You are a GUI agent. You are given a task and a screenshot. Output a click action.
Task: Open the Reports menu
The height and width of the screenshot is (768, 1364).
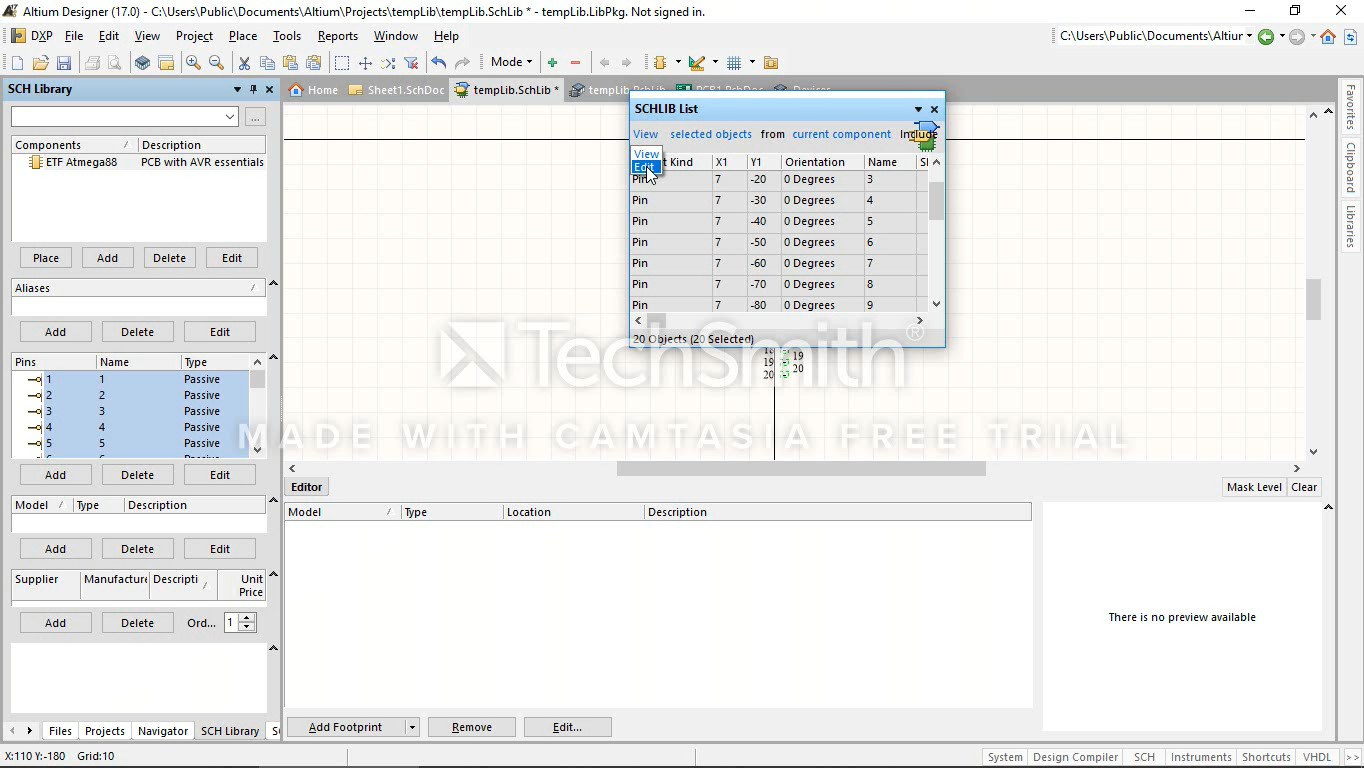(337, 36)
